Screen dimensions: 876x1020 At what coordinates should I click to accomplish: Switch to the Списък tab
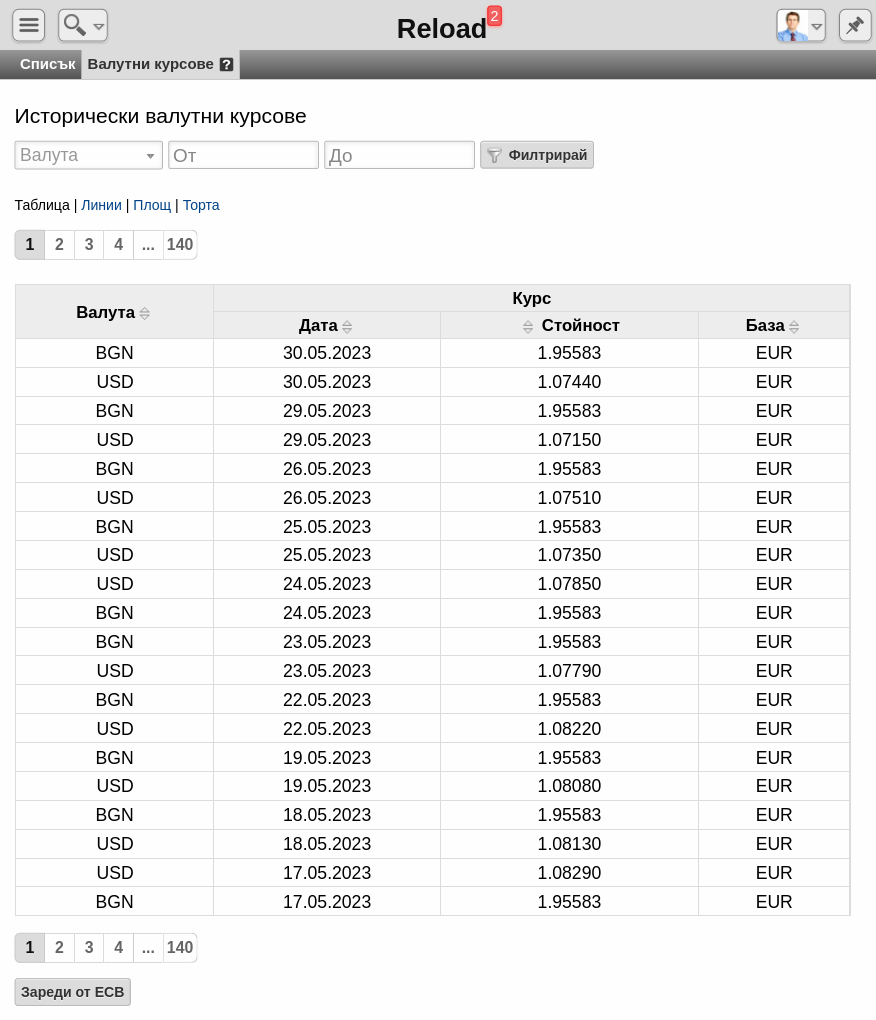(x=47, y=64)
